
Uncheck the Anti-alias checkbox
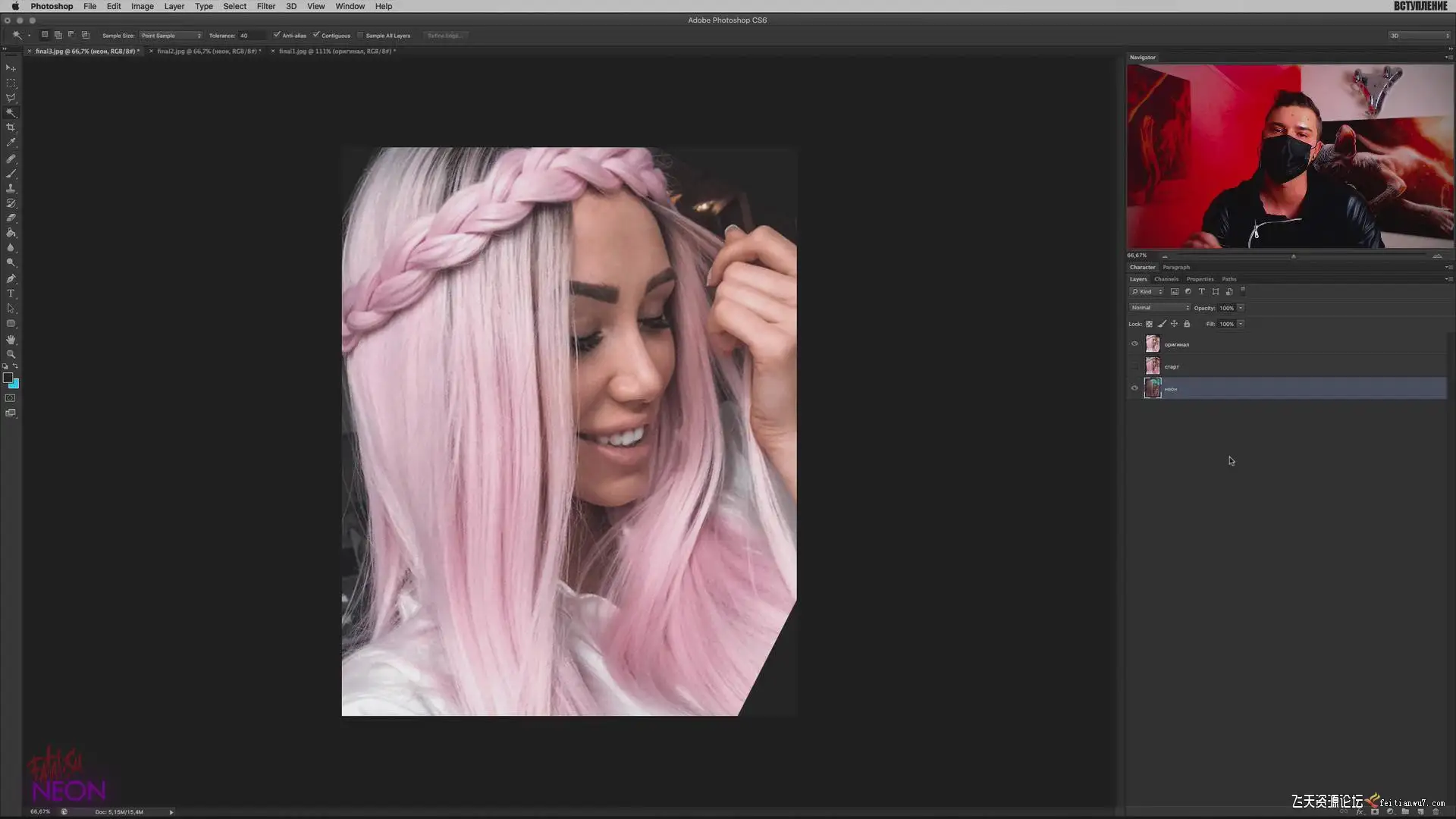[x=277, y=35]
